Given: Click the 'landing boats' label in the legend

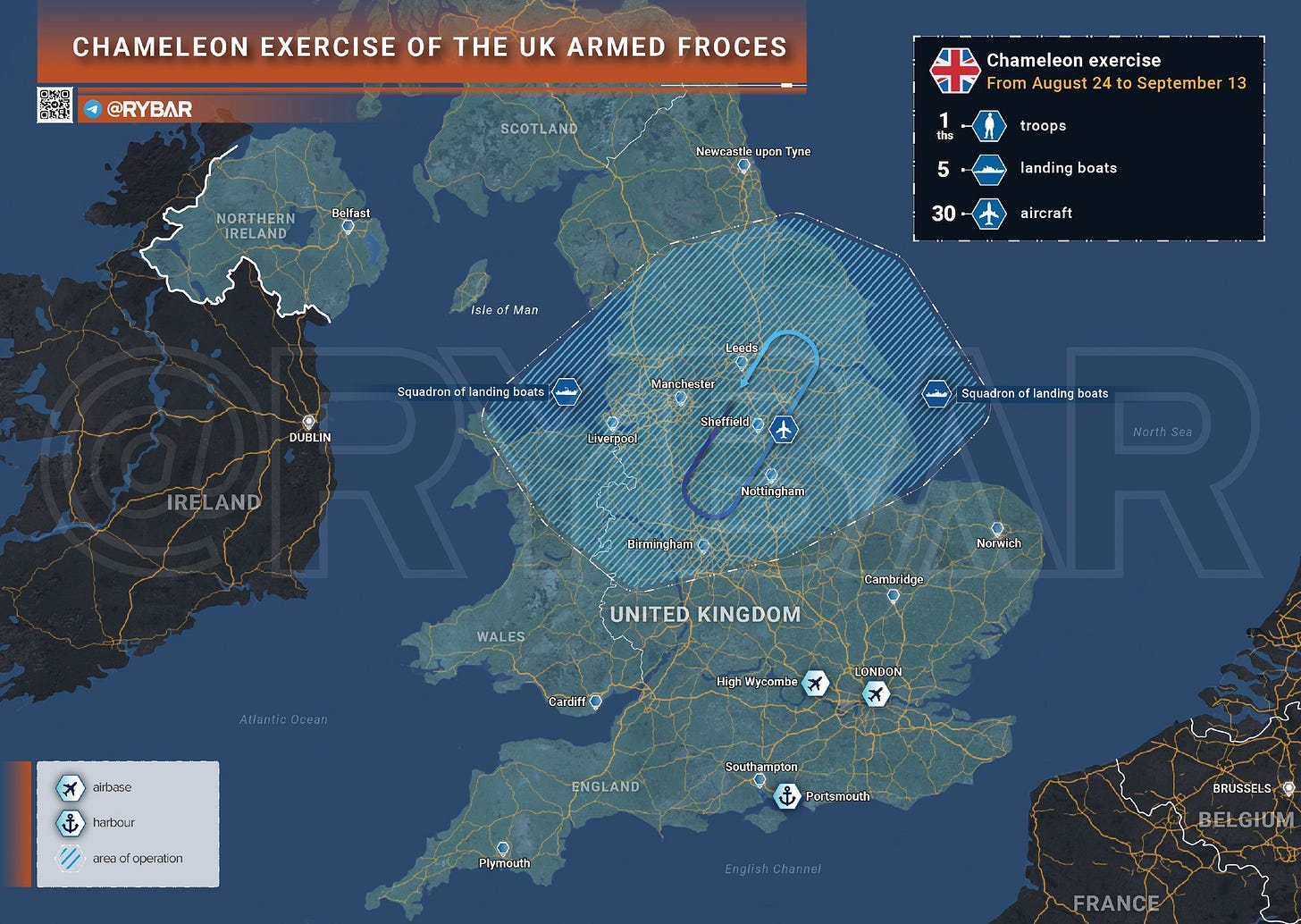Looking at the screenshot, I should click(1069, 168).
